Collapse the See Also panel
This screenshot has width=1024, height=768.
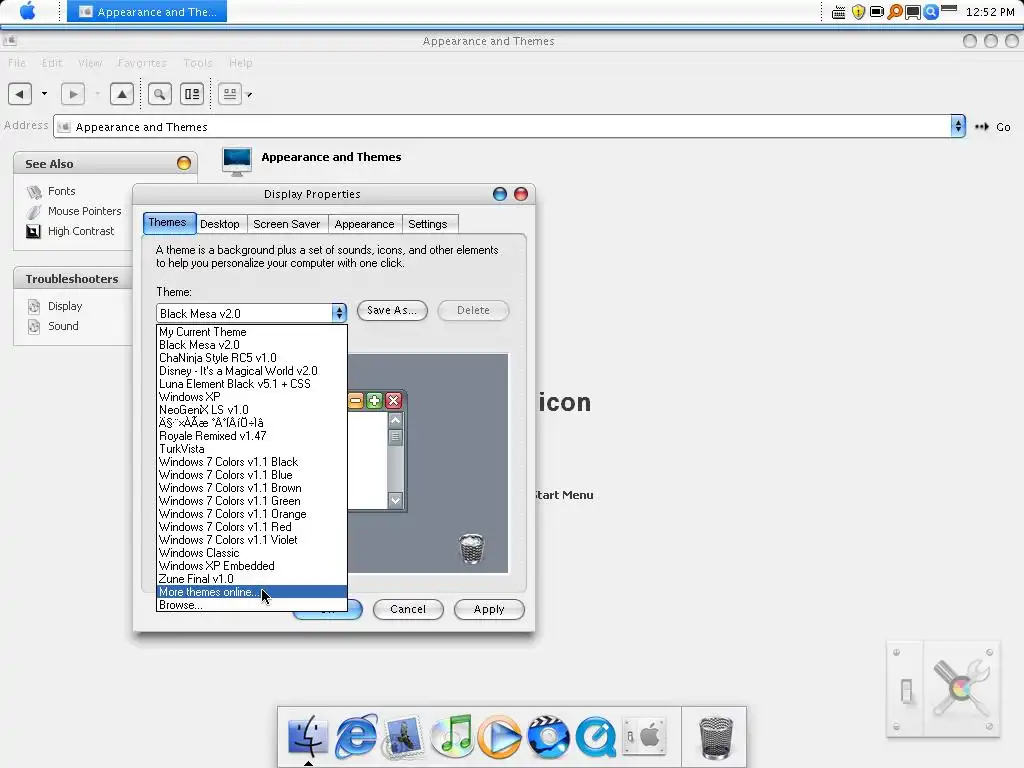click(184, 163)
